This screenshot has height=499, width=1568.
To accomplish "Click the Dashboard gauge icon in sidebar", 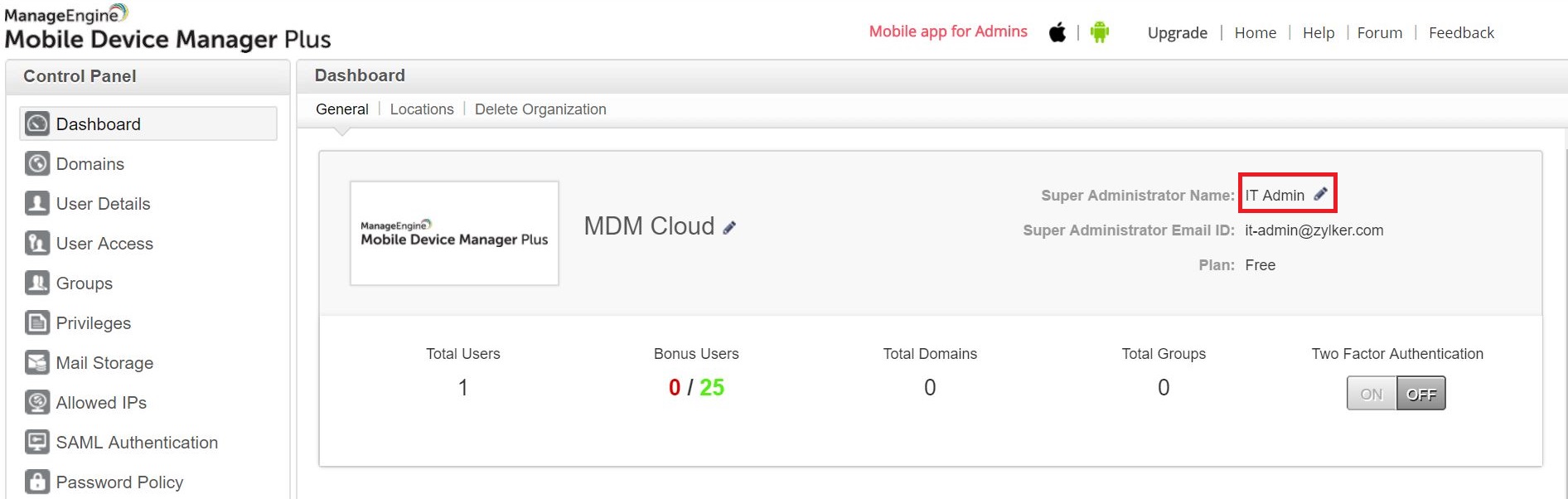I will (x=37, y=124).
